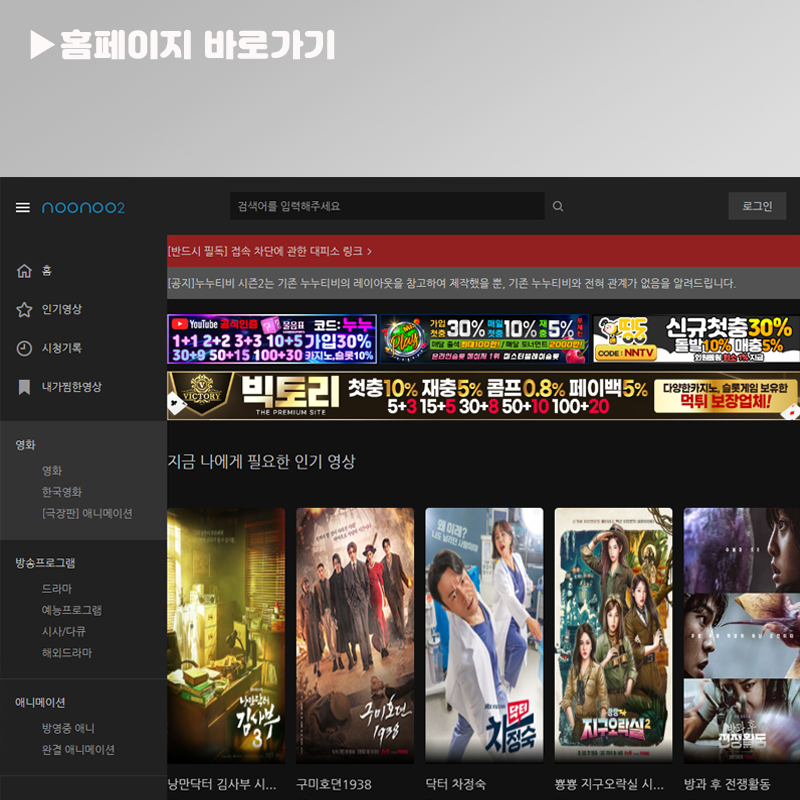800x800 pixels.
Task: Open the hamburger menu icon
Action: (22, 207)
